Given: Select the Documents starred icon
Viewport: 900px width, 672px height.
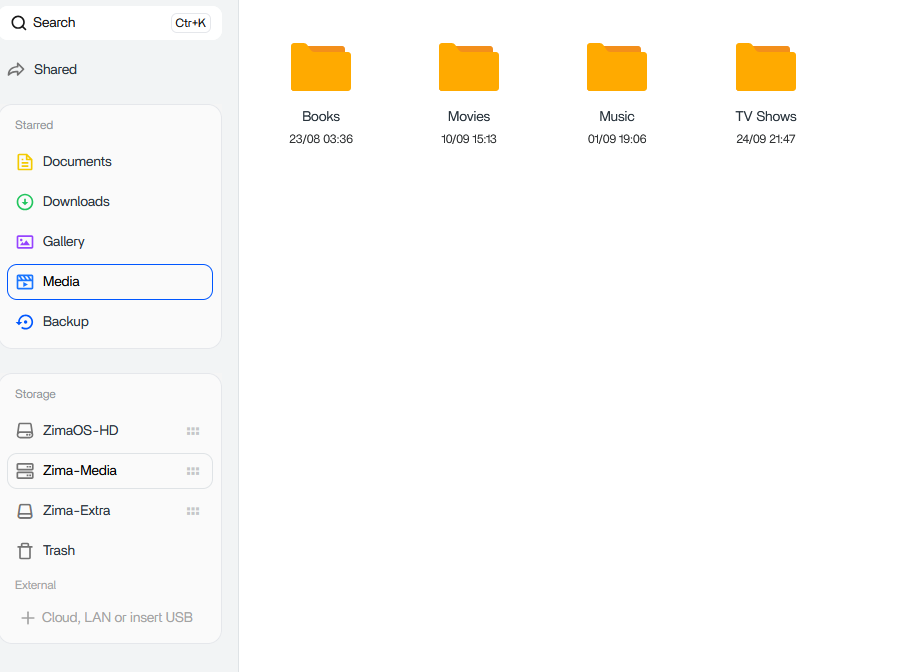Looking at the screenshot, I should [25, 162].
